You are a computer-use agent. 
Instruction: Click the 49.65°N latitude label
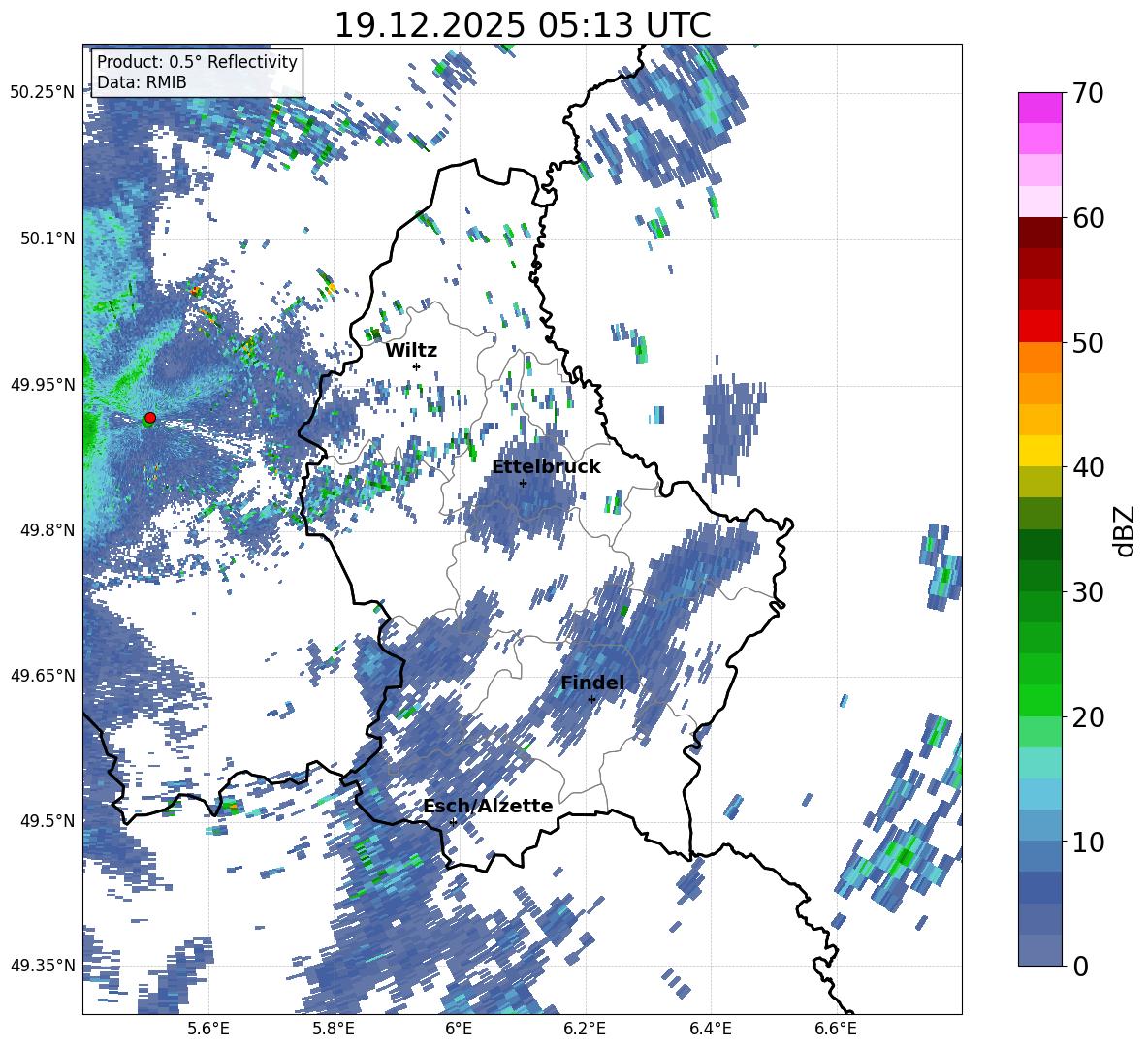tap(43, 675)
